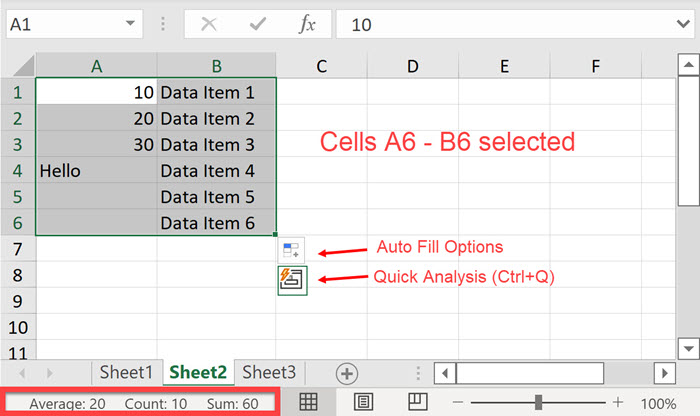The width and height of the screenshot is (700, 416).
Task: Open the Name Box dropdown arrow
Action: click(x=130, y=24)
